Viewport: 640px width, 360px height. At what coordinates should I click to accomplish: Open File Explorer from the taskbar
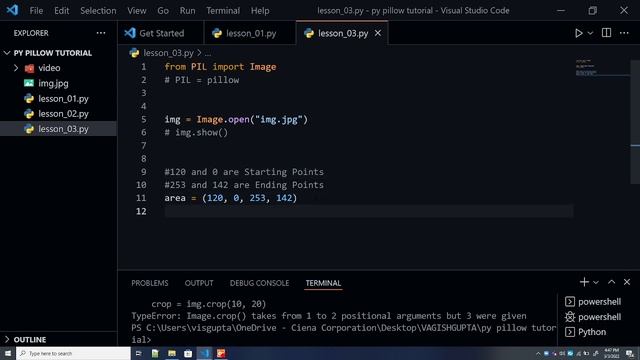[172, 353]
